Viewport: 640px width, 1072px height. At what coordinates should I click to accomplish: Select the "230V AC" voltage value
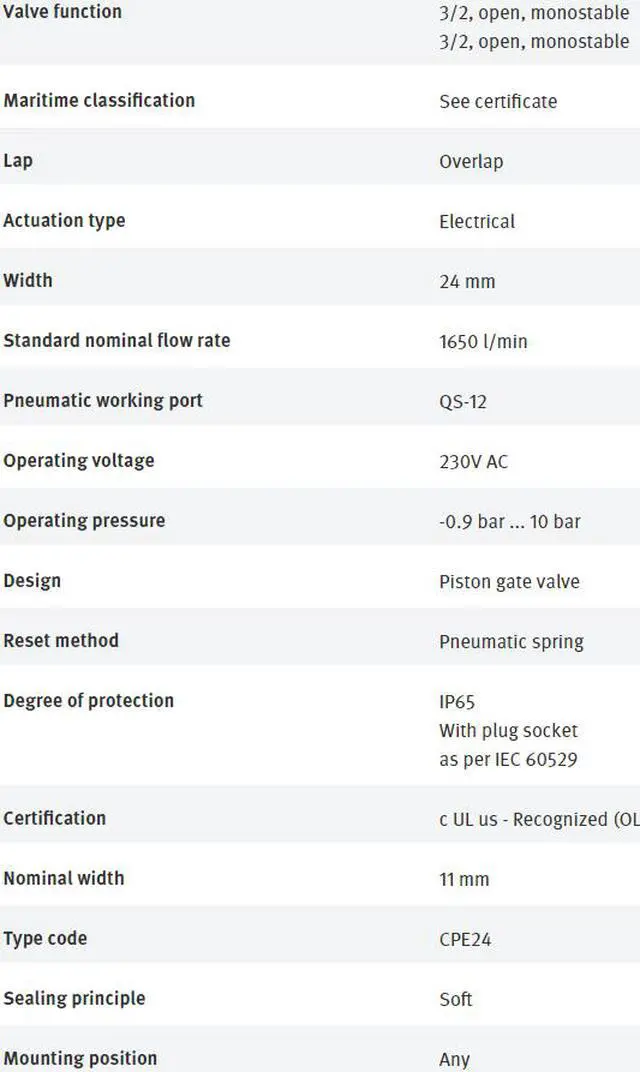click(473, 461)
